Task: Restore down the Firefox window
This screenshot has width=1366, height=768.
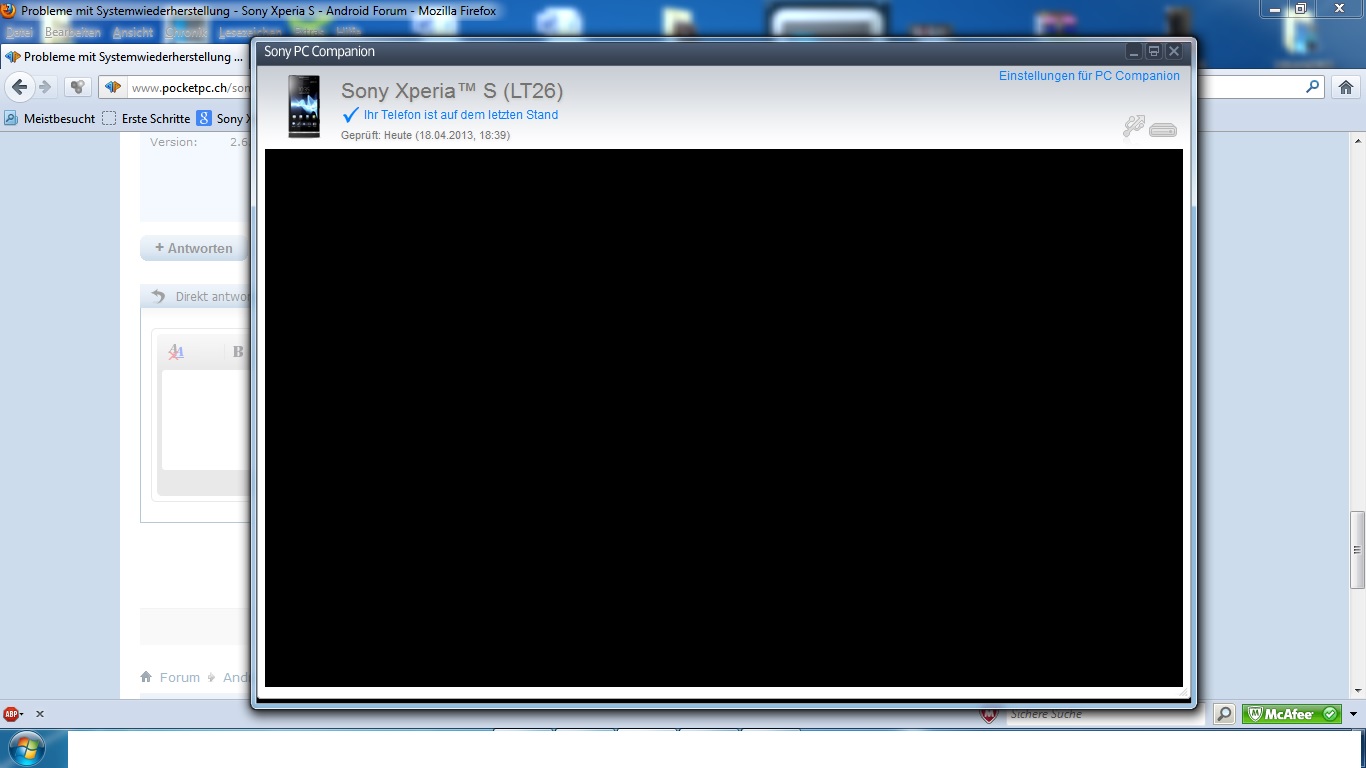Action: (x=1300, y=9)
